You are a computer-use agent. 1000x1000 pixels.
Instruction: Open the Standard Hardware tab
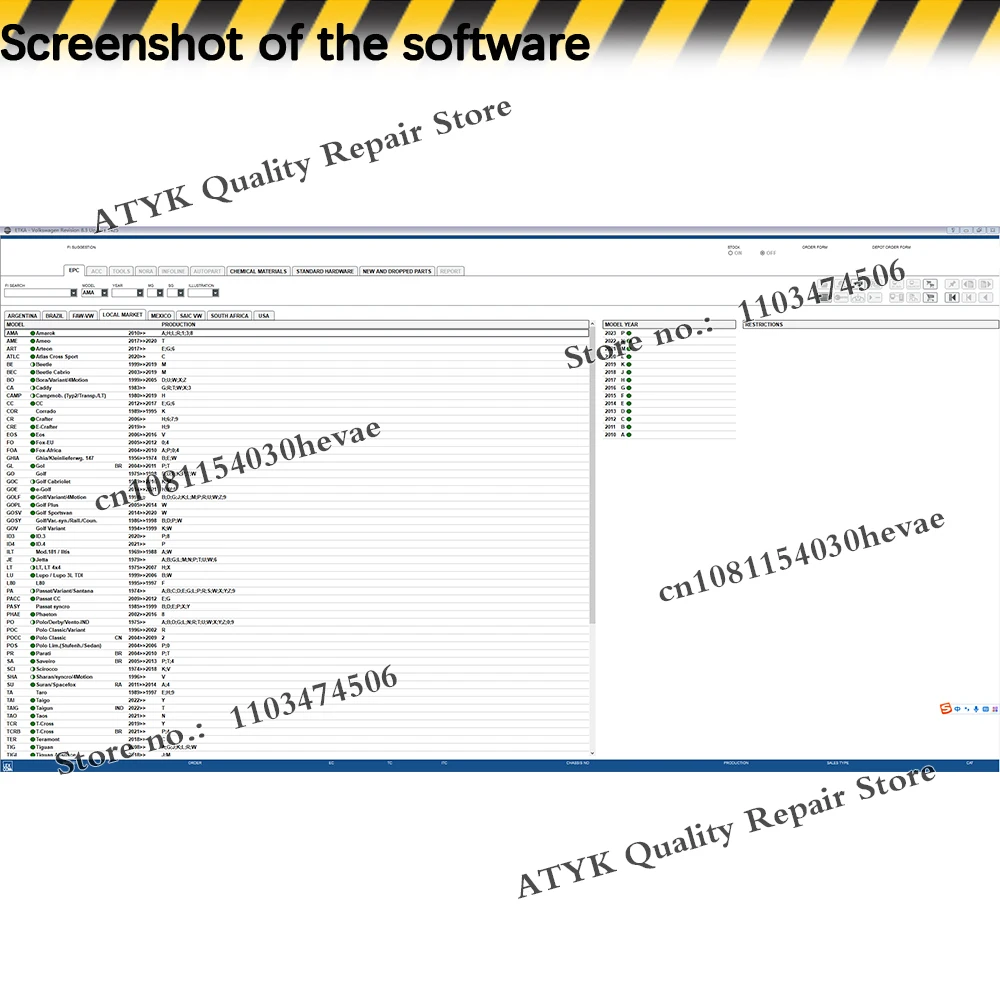pos(325,271)
